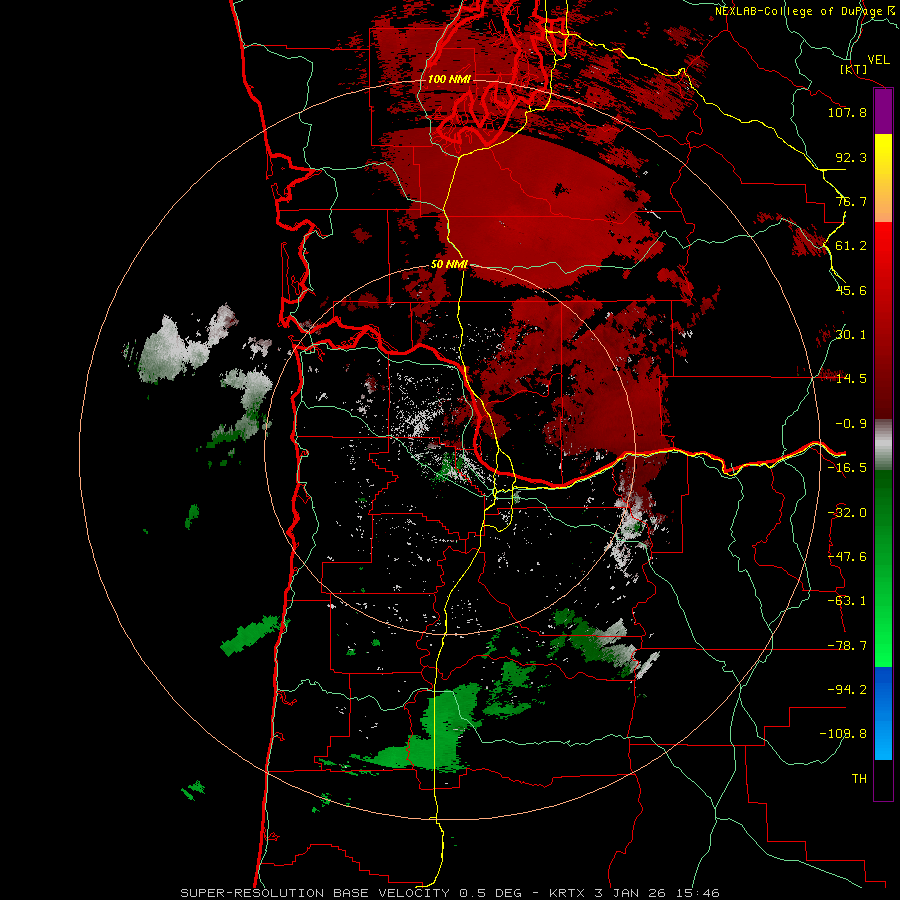Click the 30.1 velocity scale value
Screen dimensions: 900x900
(851, 335)
